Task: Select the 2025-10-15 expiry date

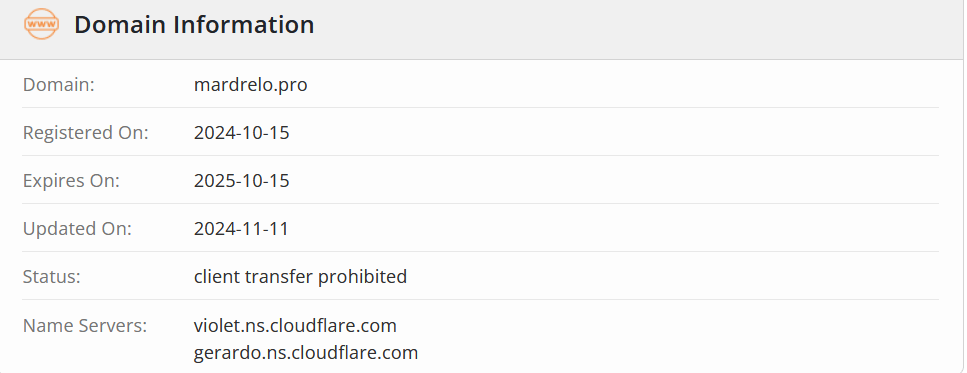Action: (242, 181)
